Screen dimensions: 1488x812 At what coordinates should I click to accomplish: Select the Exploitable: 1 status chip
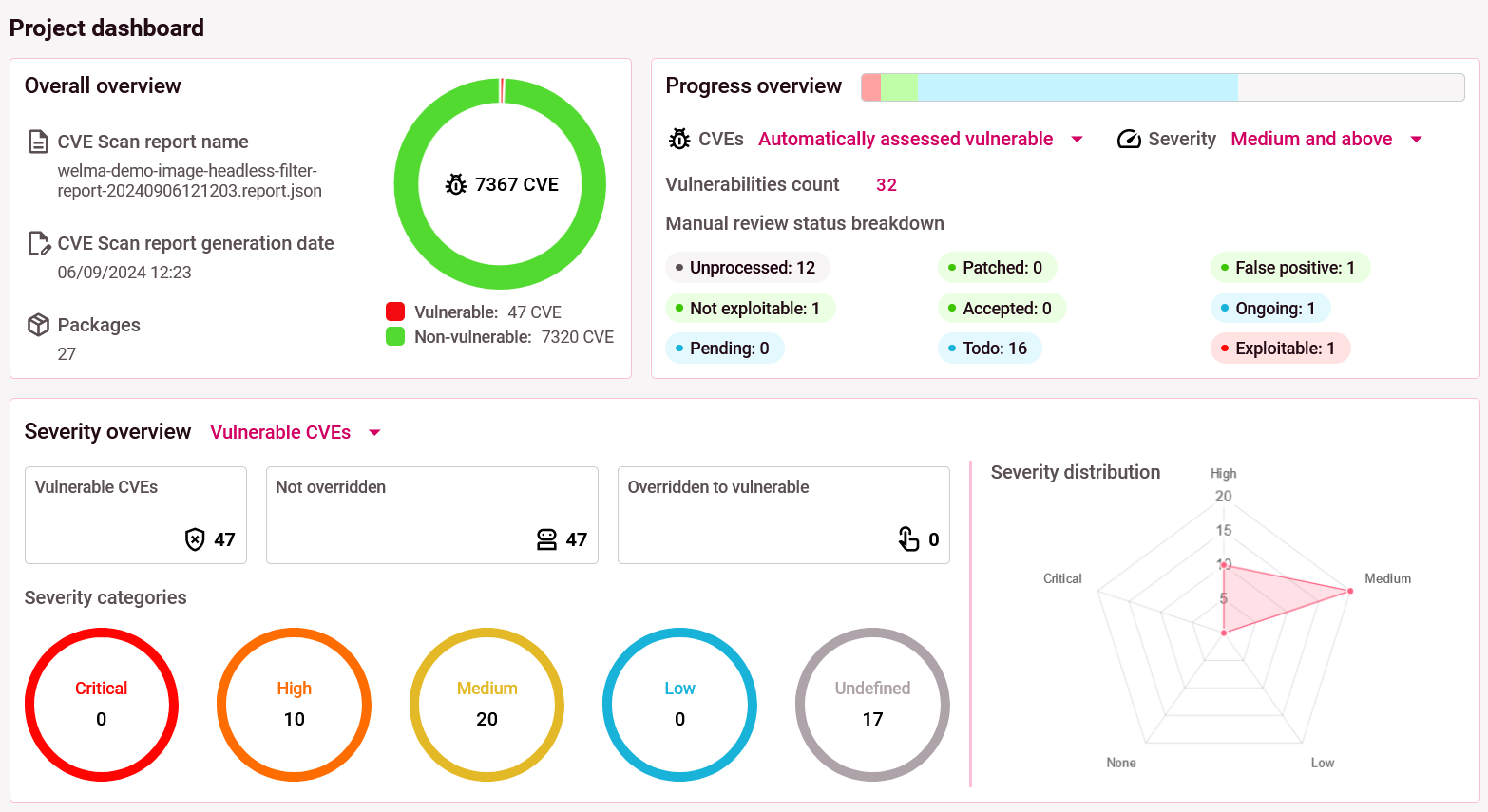[1280, 348]
